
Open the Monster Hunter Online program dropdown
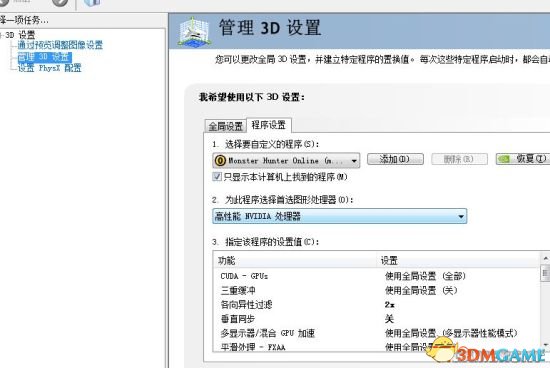[286, 161]
